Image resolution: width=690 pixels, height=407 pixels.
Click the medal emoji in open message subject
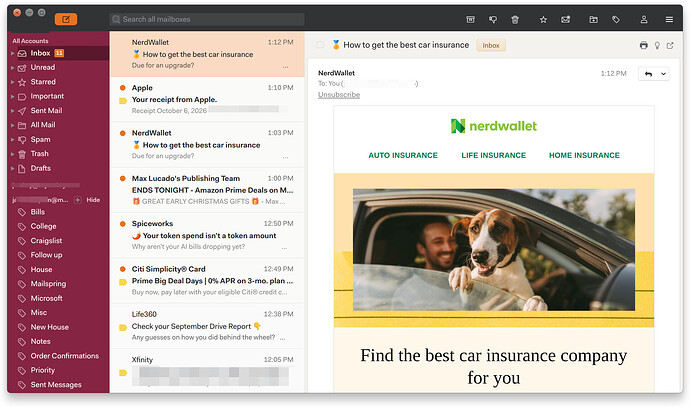(x=336, y=45)
